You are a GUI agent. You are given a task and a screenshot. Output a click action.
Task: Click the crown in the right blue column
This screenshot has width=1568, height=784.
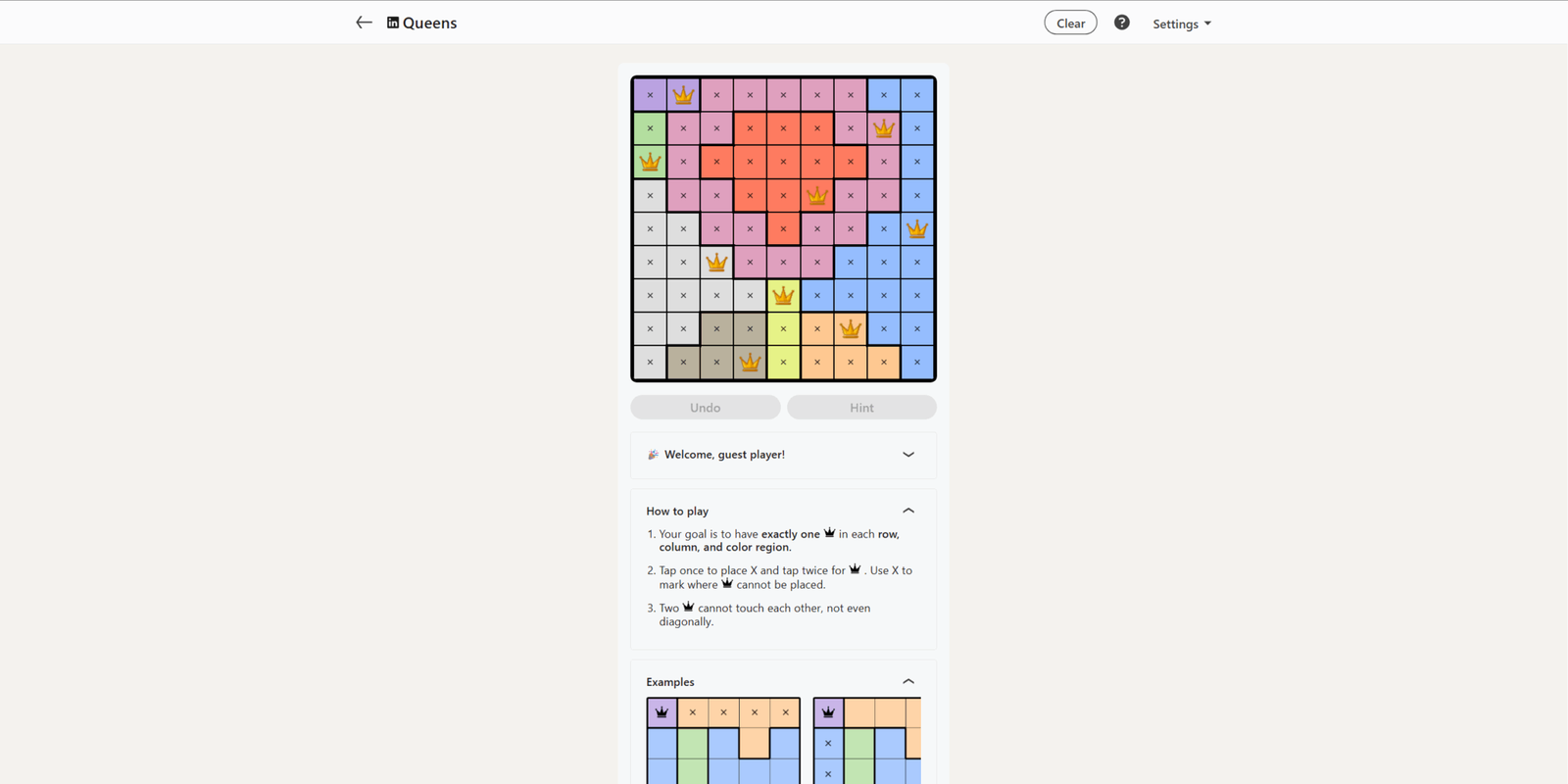[x=916, y=227]
